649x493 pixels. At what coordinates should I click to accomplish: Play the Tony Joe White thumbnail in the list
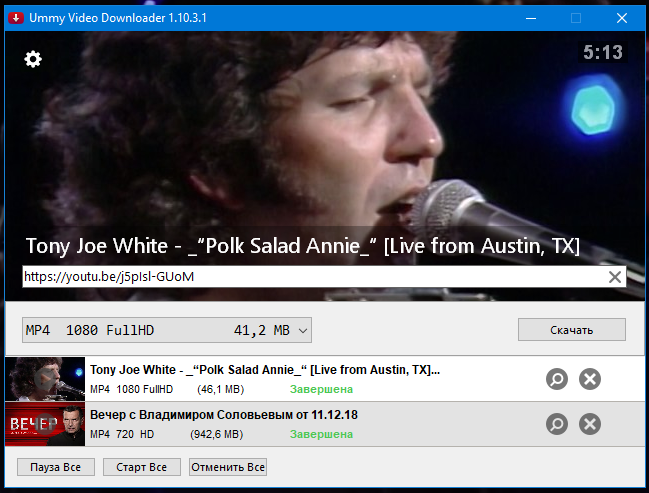point(45,379)
